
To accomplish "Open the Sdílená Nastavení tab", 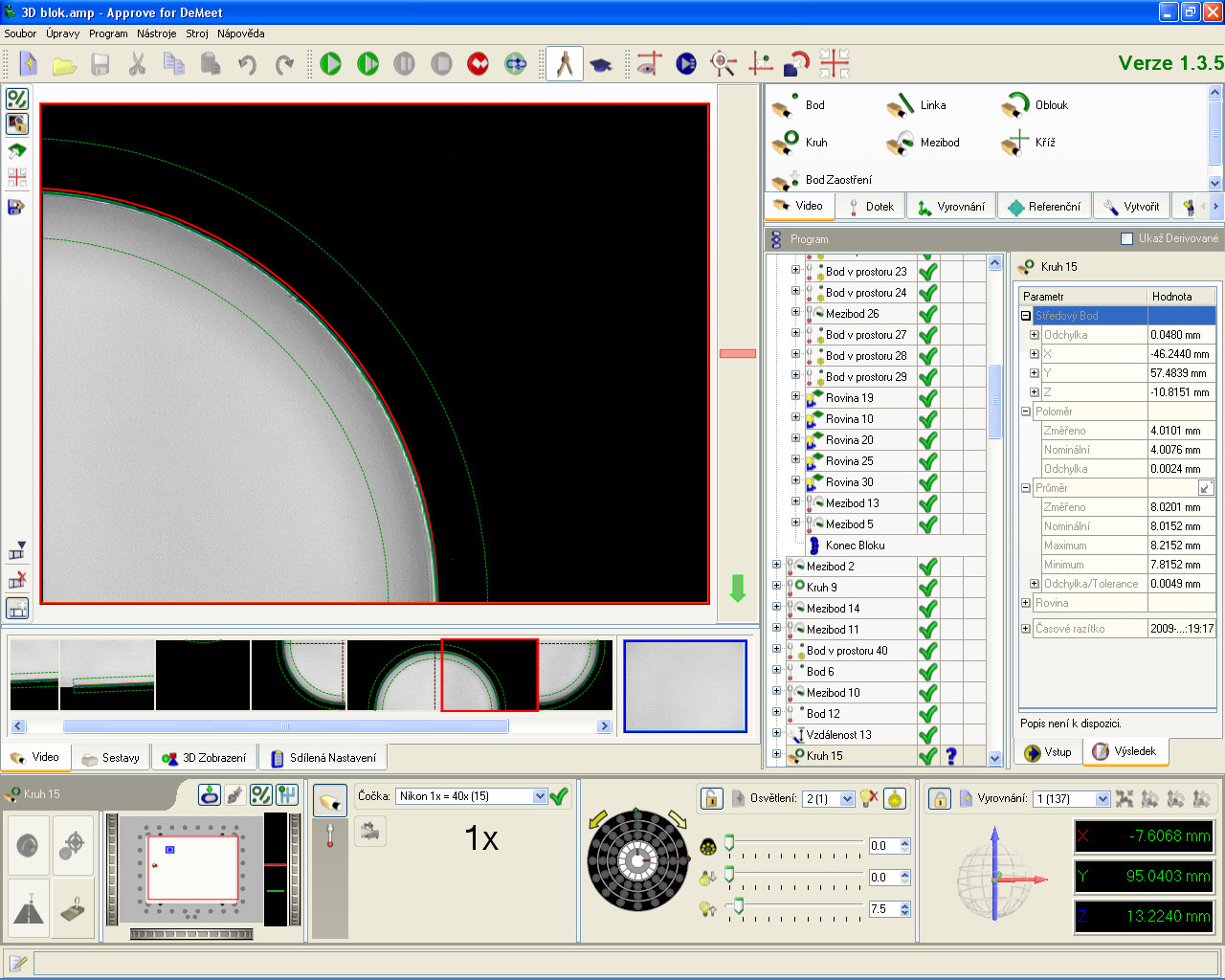I will pyautogui.click(x=323, y=758).
